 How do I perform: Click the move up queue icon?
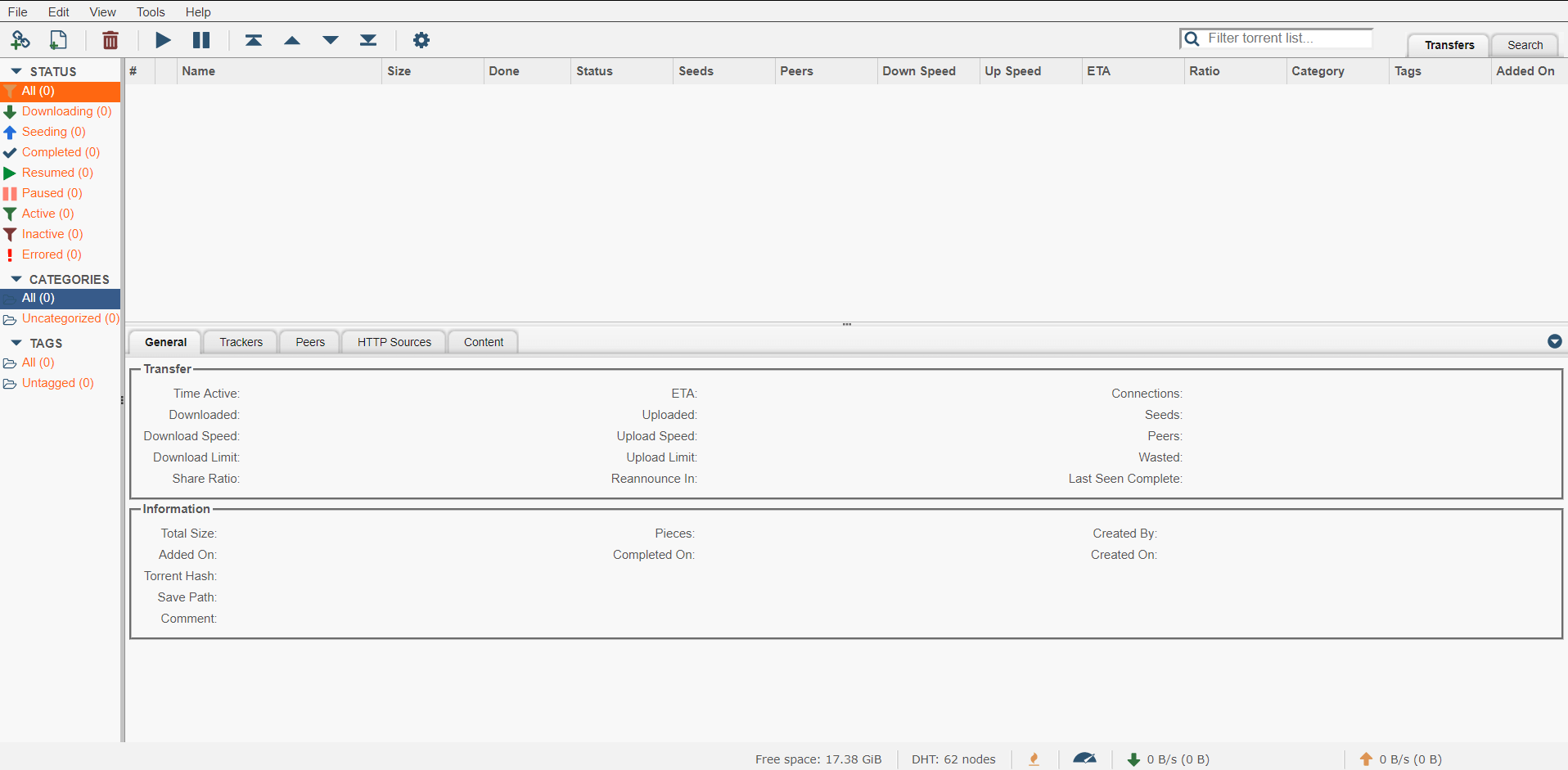tap(292, 39)
